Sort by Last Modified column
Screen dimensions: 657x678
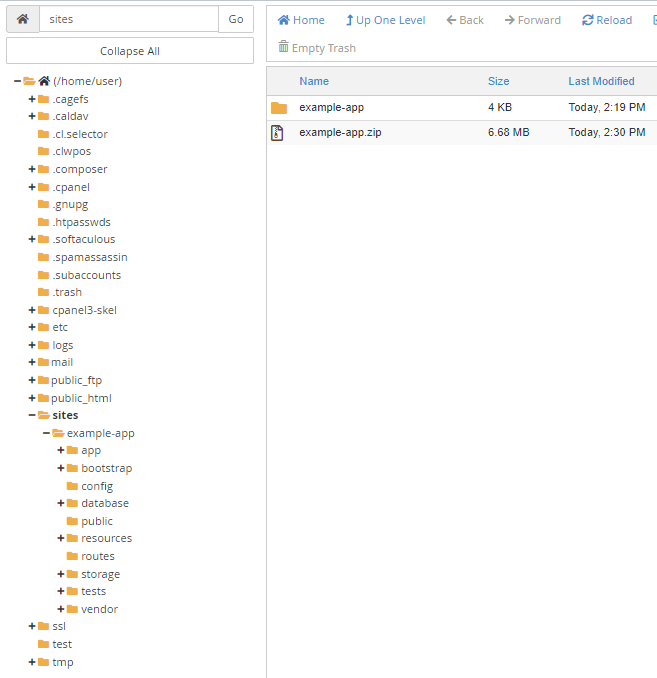coord(601,81)
